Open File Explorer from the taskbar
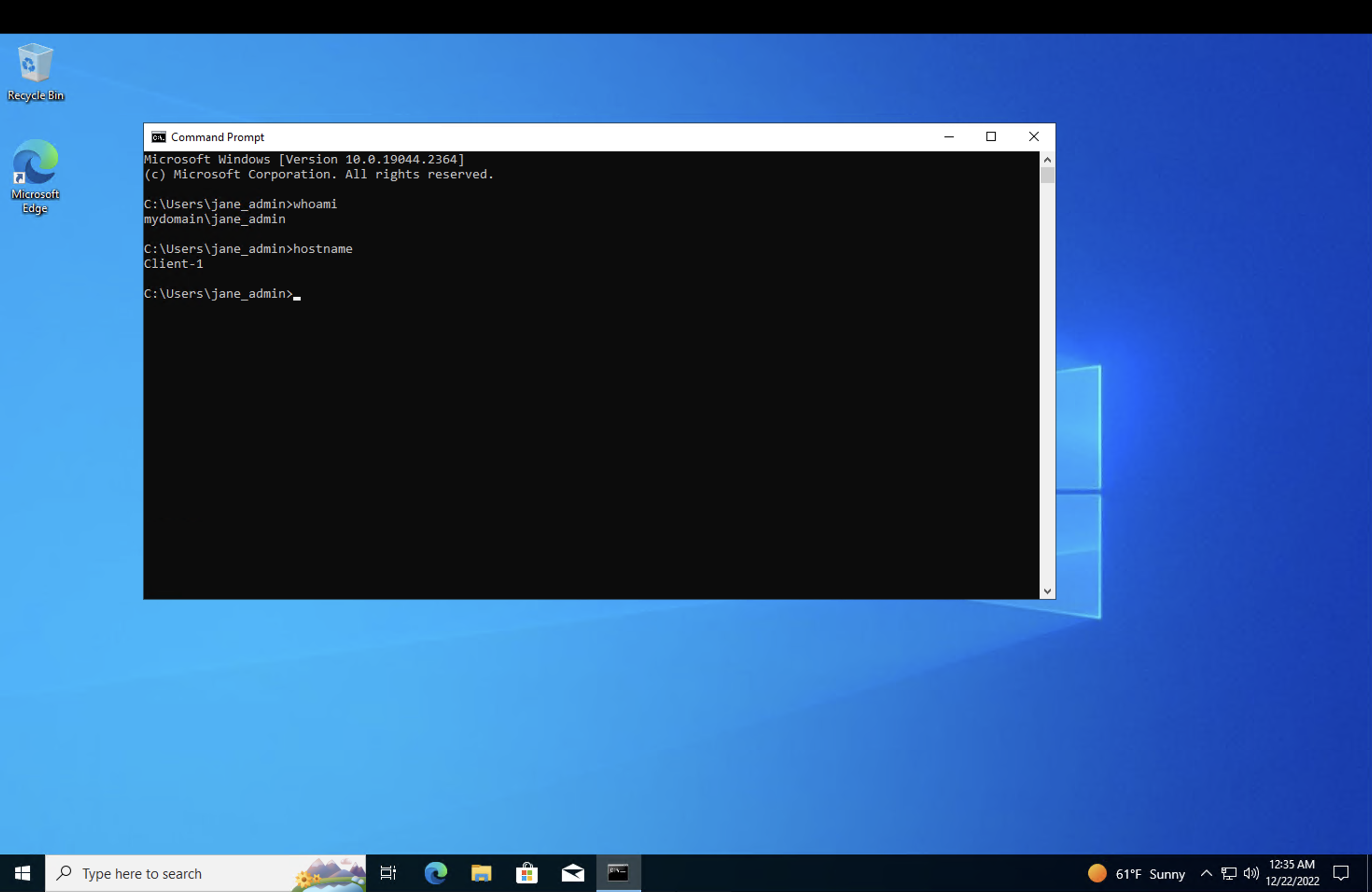 click(481, 873)
